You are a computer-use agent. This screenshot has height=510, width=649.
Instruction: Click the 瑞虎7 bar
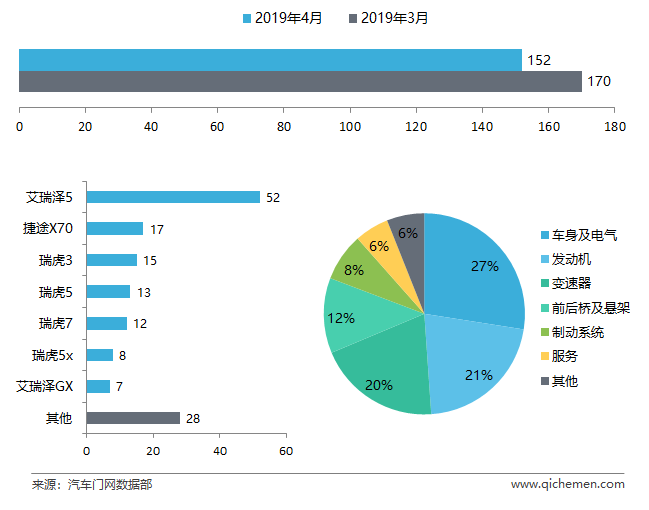107,323
